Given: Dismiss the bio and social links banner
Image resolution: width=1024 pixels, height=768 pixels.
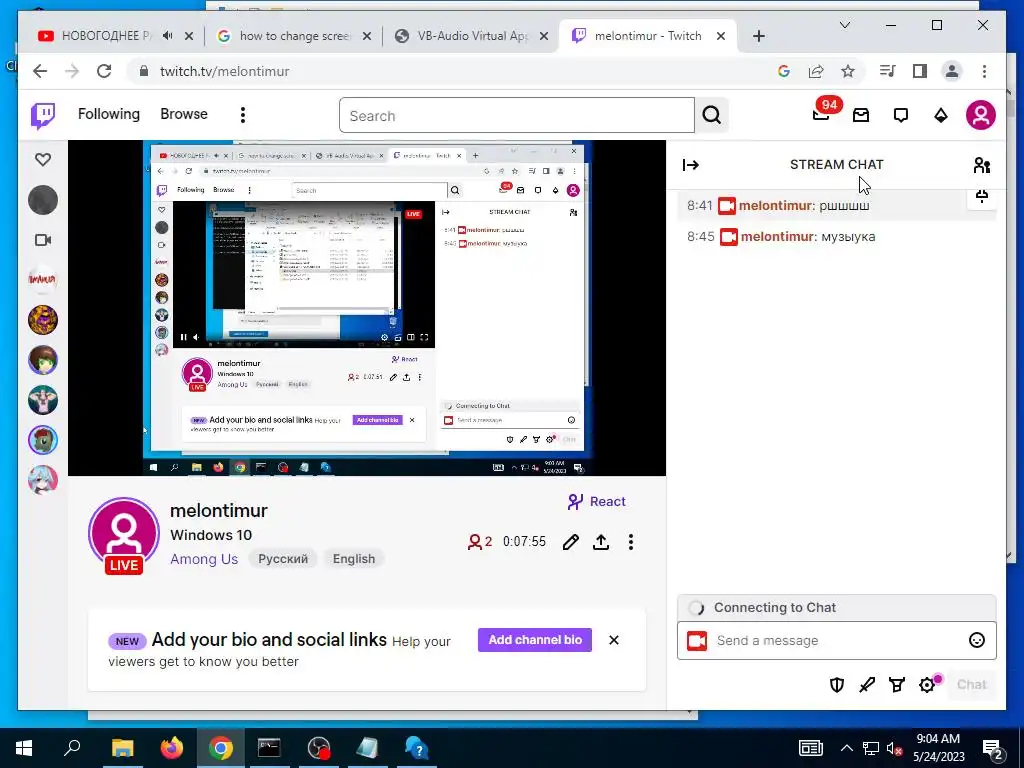Looking at the screenshot, I should [614, 640].
